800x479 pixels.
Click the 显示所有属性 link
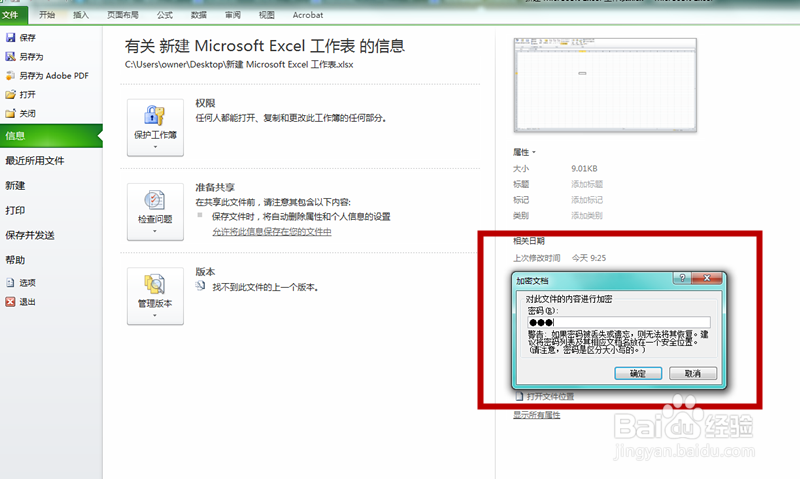[x=536, y=415]
